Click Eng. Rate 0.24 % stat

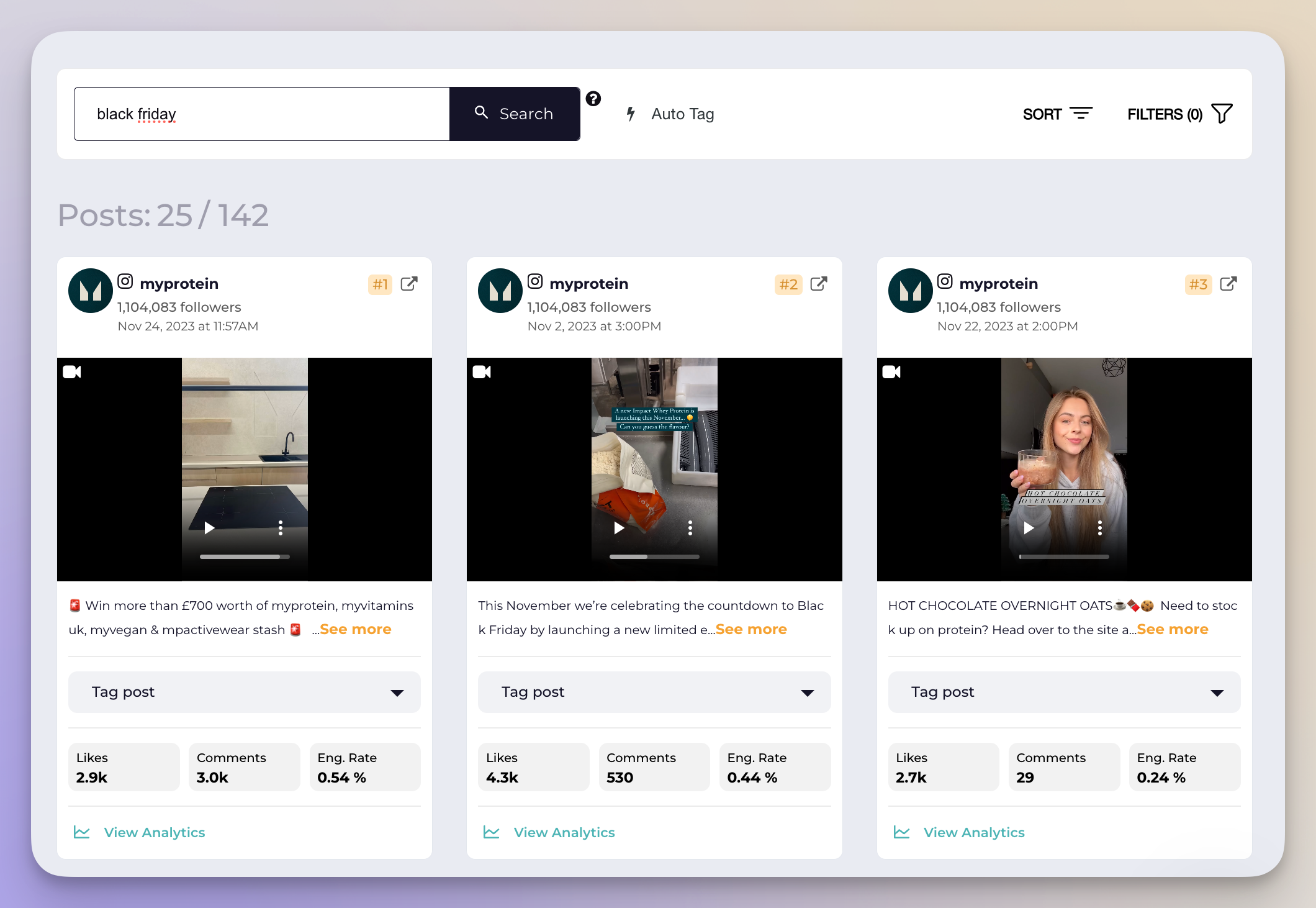point(1184,767)
